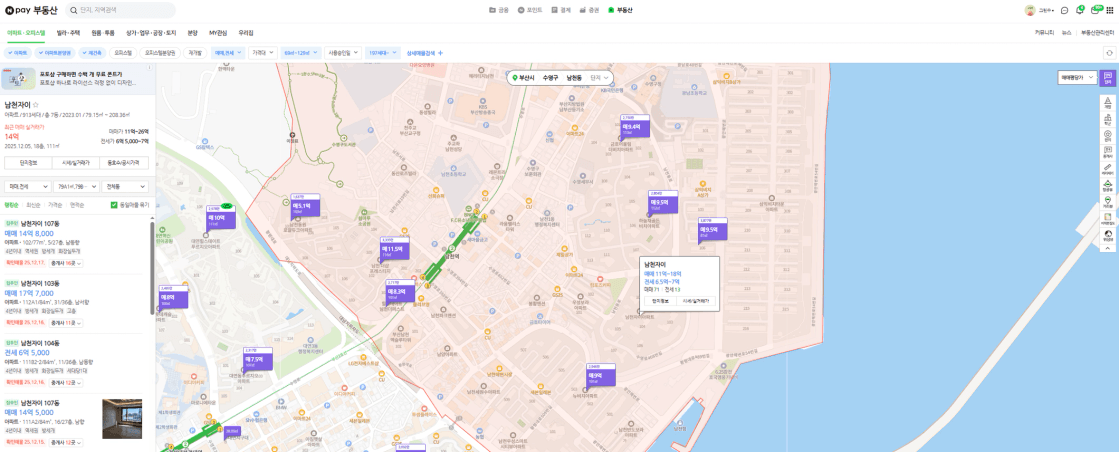Expand the 가격대 filter dropdown
The width and height of the screenshot is (1119, 452).
[x=262, y=53]
